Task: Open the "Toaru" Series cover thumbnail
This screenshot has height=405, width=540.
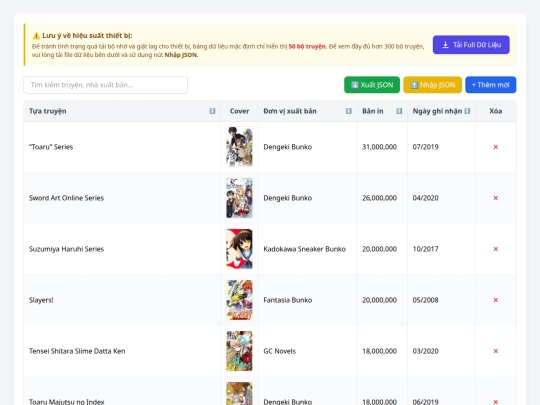Action: [239, 147]
